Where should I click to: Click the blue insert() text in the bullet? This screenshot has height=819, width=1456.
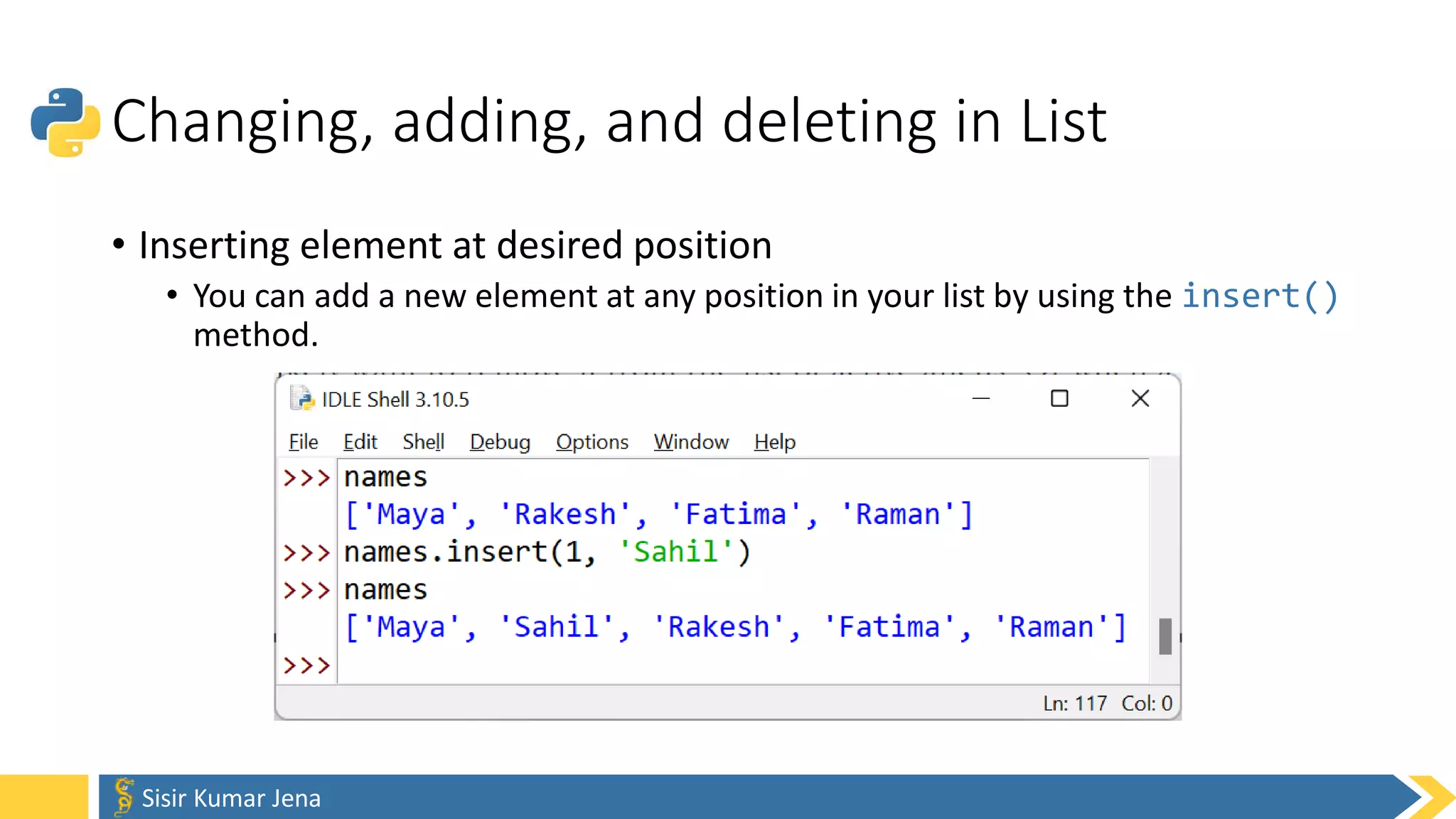coord(1260,295)
